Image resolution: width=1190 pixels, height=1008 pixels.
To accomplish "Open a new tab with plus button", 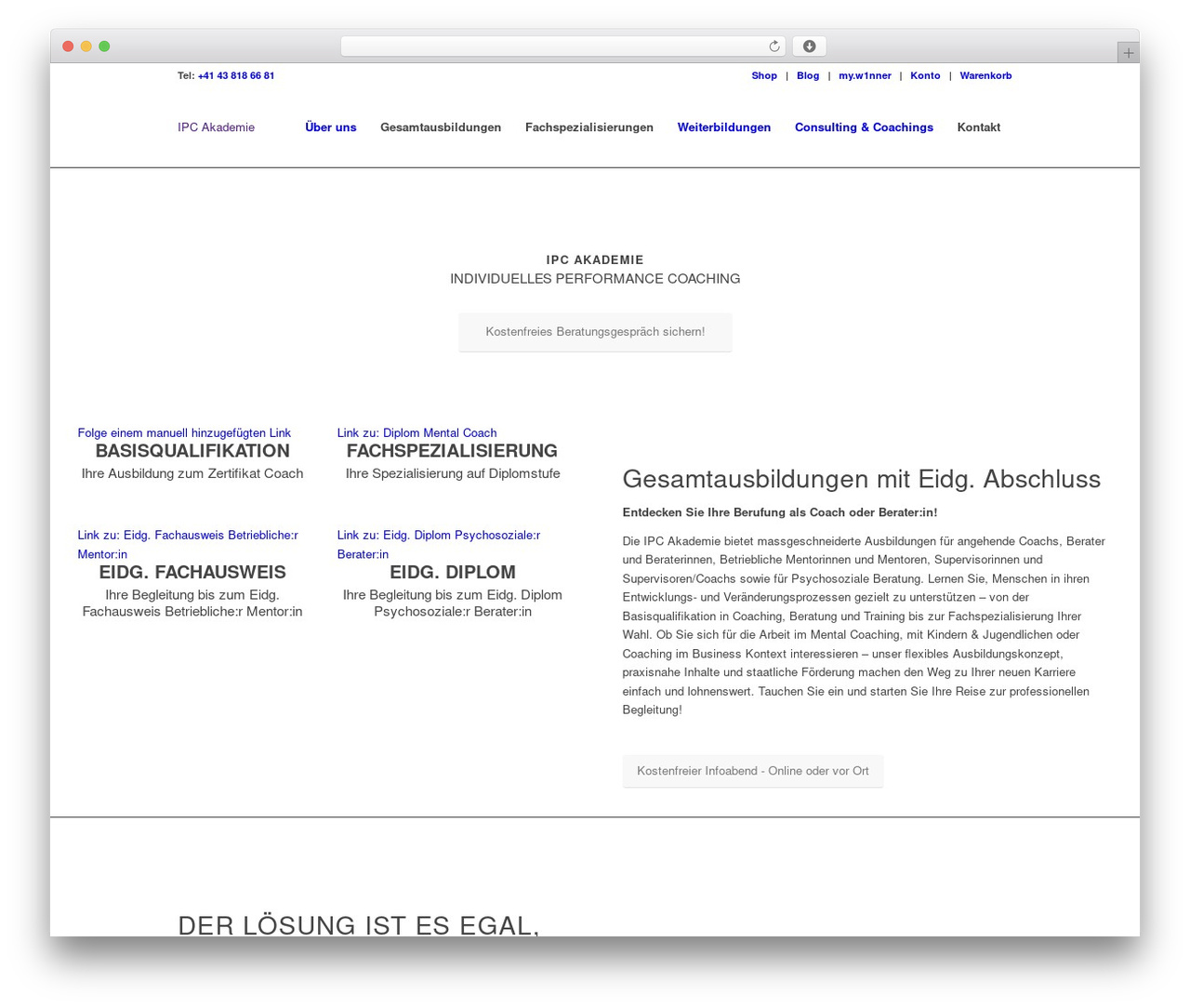I will point(1128,53).
